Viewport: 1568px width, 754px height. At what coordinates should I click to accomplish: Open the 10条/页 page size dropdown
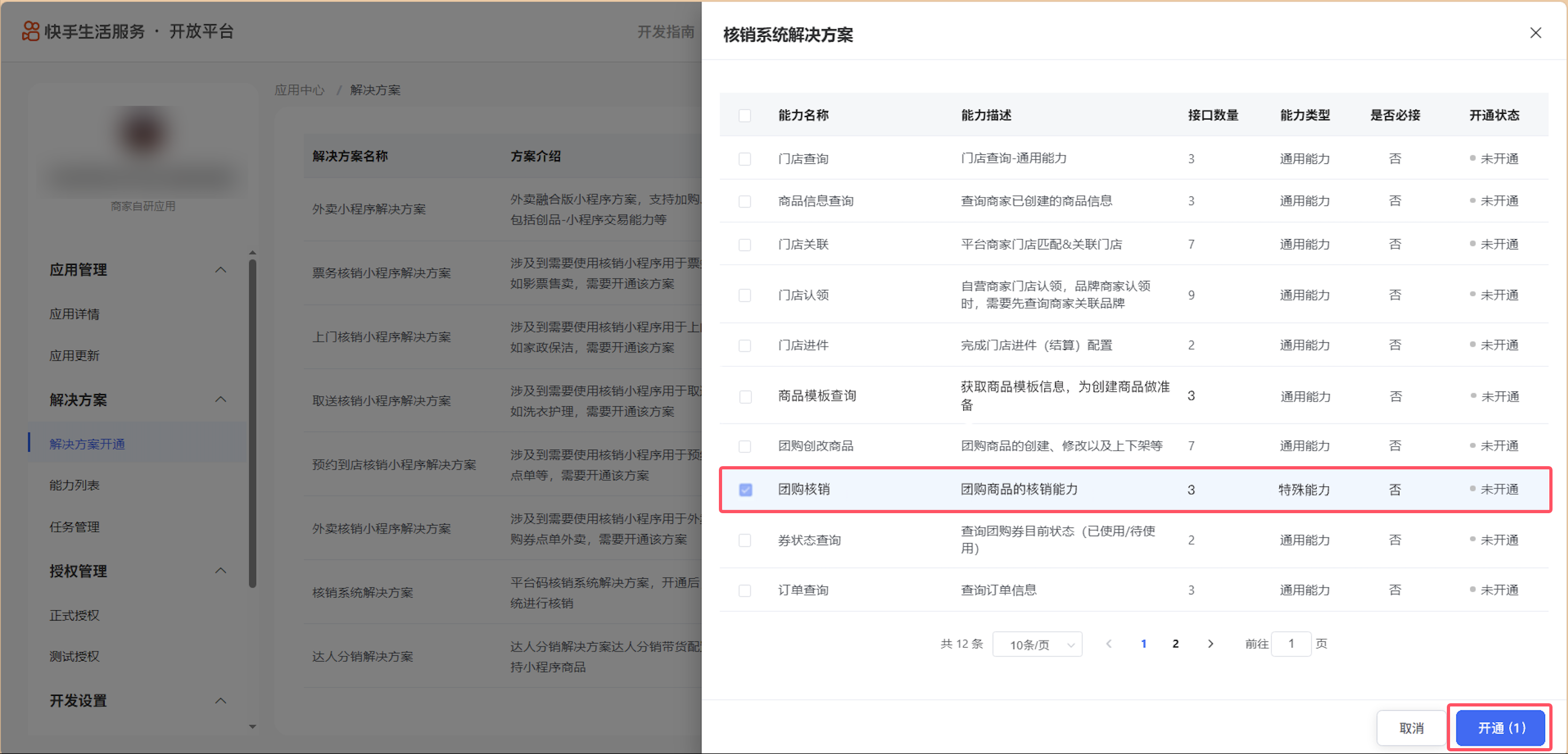[1037, 644]
